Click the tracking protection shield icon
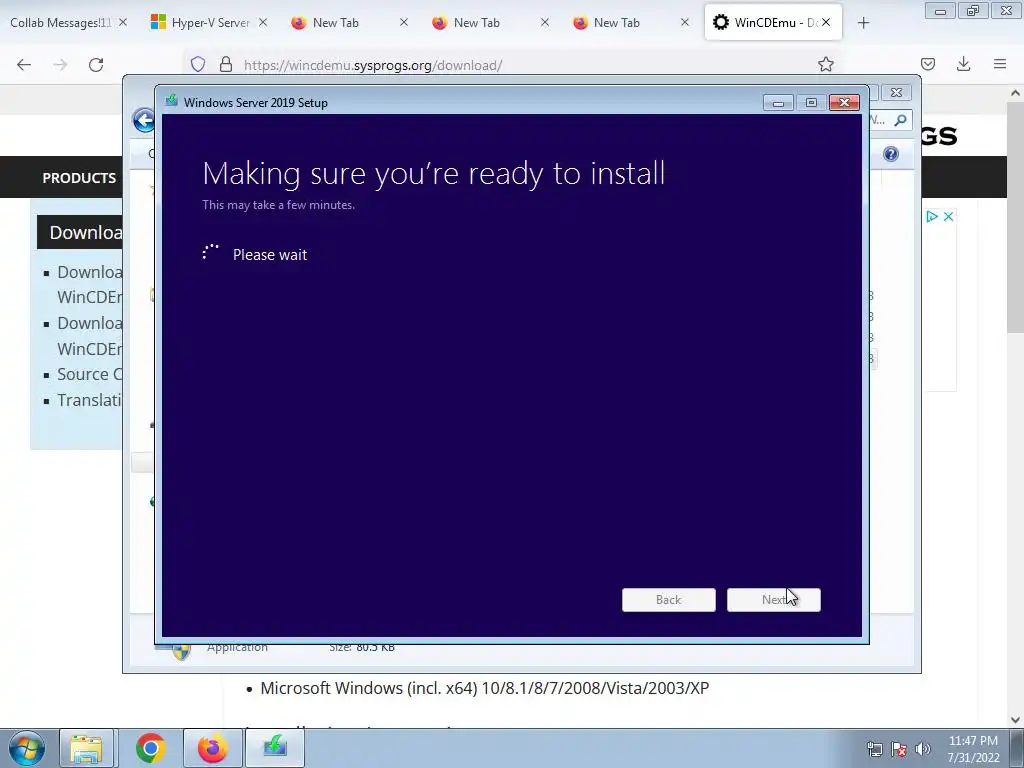Screen dimensions: 1024x768 click(198, 65)
